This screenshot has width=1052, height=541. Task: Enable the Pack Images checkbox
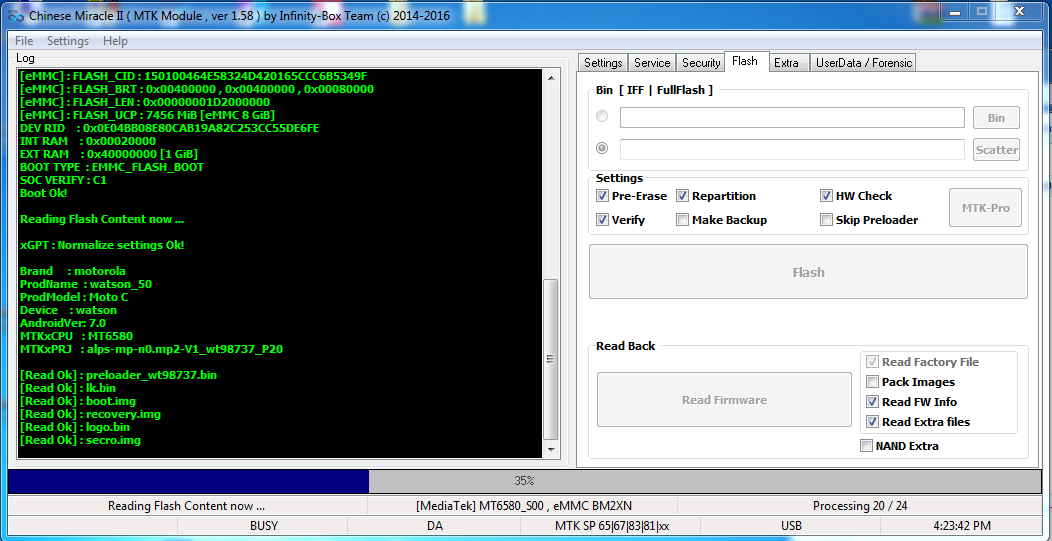872,382
